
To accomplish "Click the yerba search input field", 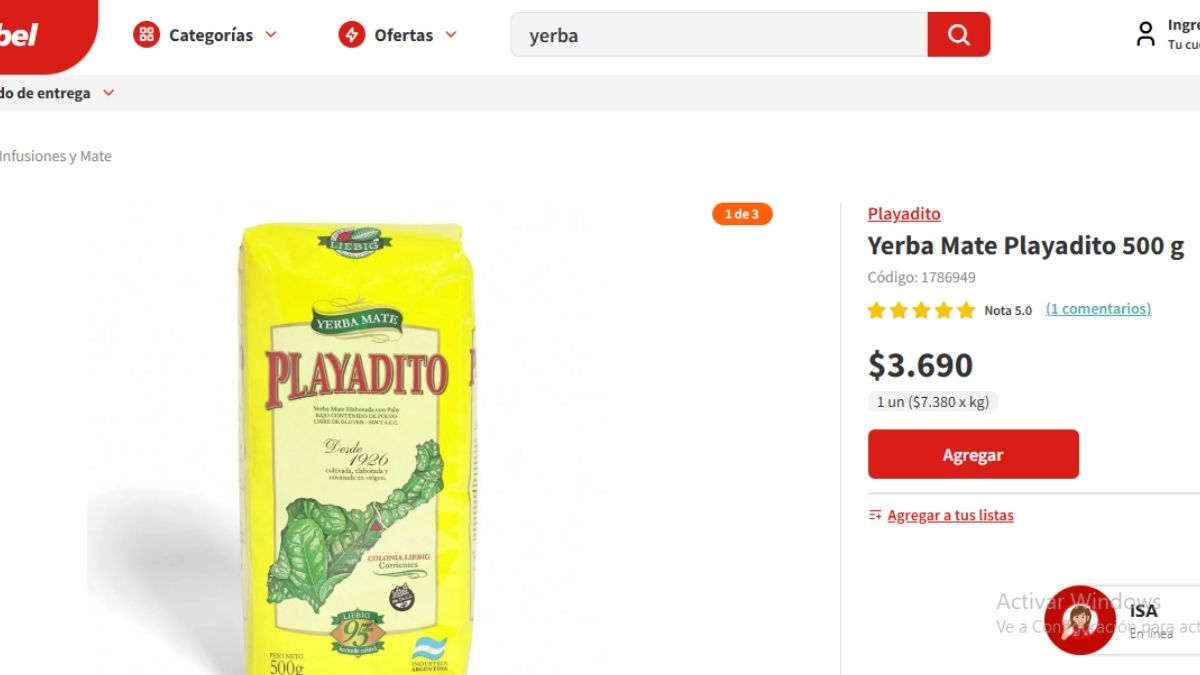I will click(x=720, y=33).
